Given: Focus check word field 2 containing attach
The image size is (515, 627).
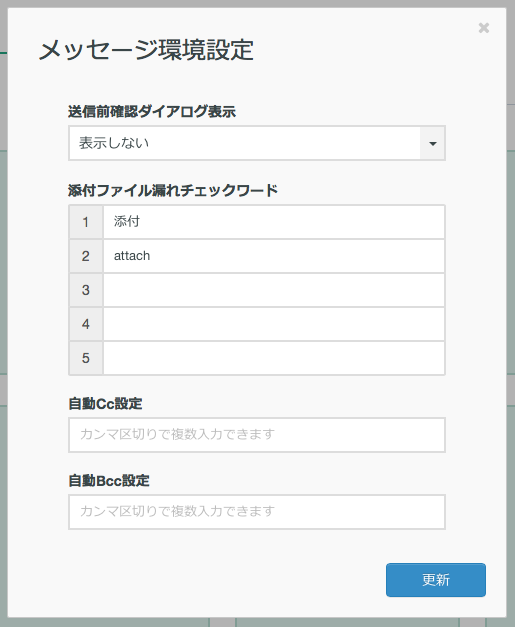Looking at the screenshot, I should (274, 256).
